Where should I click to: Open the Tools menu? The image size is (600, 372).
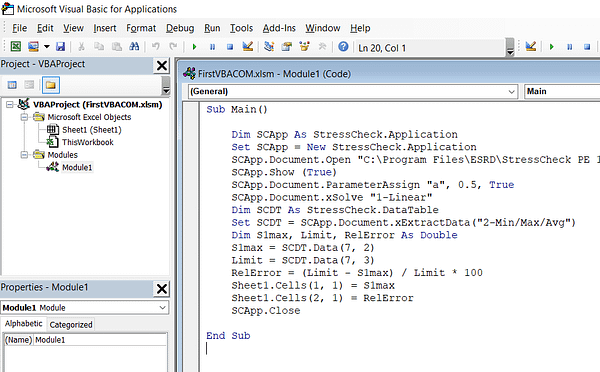point(241,28)
